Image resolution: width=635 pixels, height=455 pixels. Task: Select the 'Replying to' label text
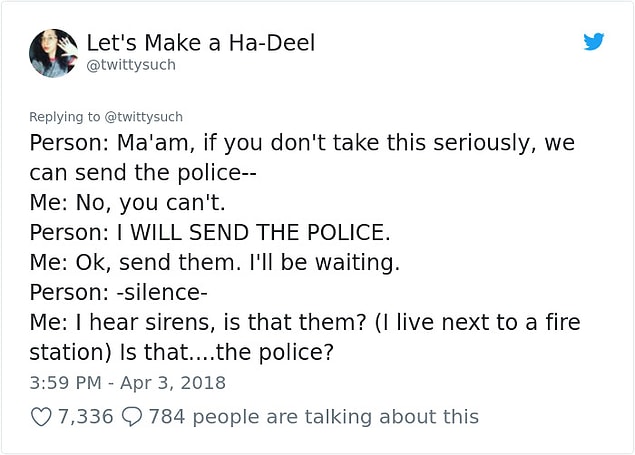pyautogui.click(x=64, y=117)
